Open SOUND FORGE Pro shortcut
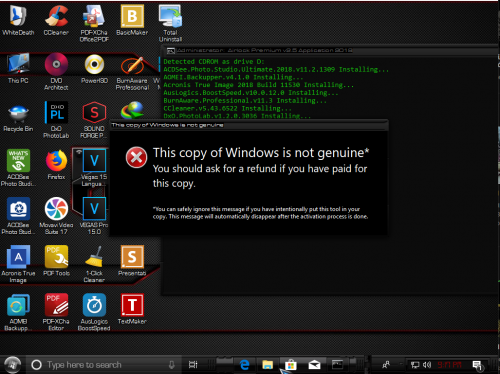Screen dimensions: 500x374 pos(94,120)
